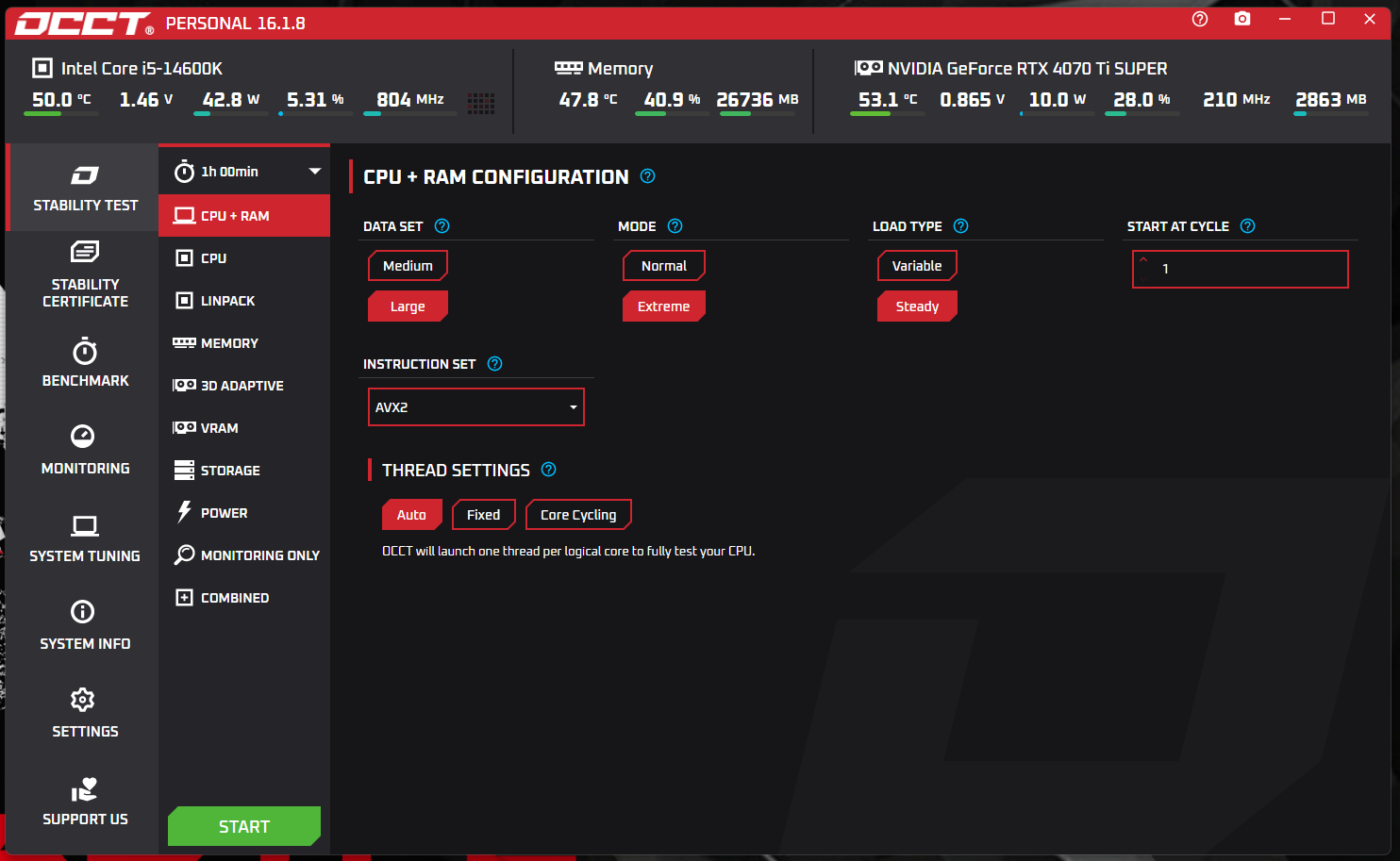
Task: Click the Memory module icon in header
Action: point(568,68)
